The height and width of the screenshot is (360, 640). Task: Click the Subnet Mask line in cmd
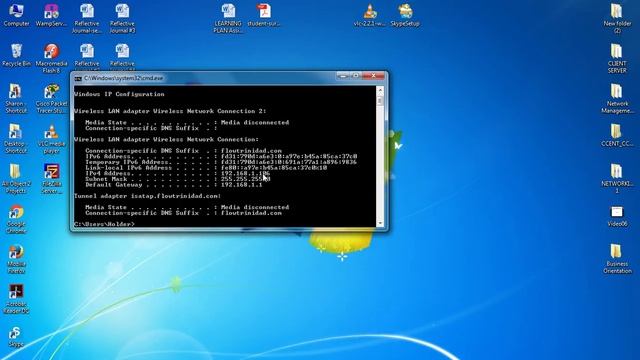coord(178,179)
